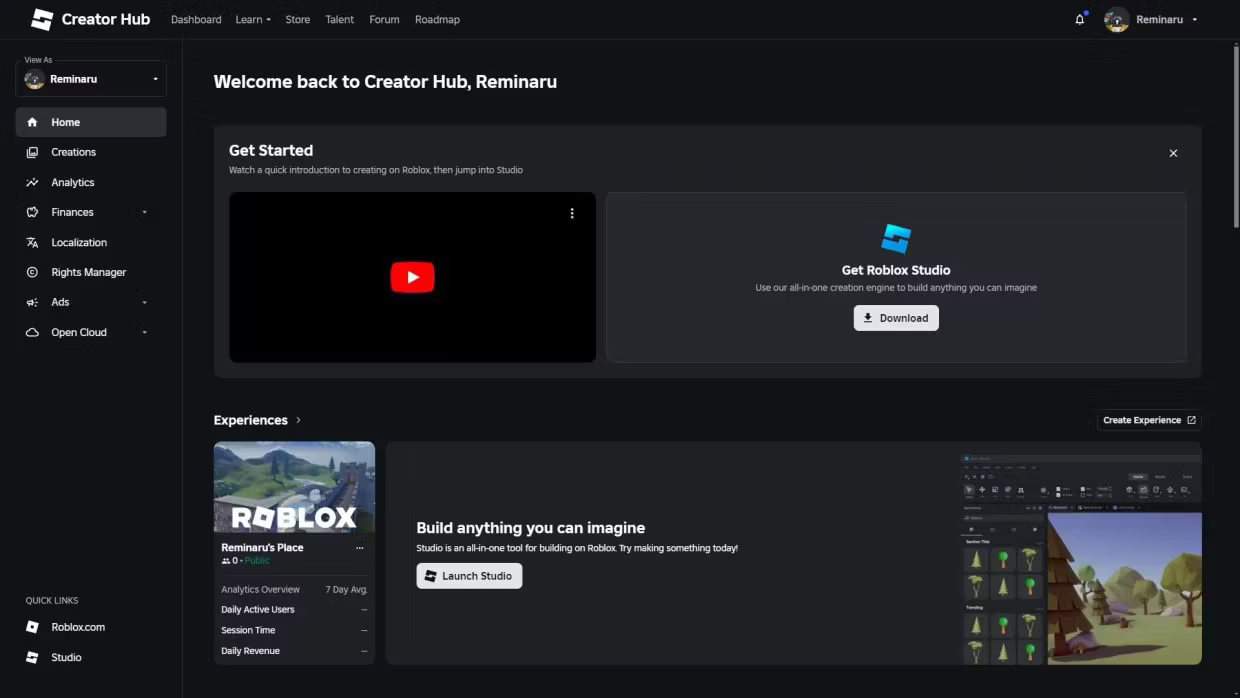Open the View As Reminaru dropdown

coord(91,79)
